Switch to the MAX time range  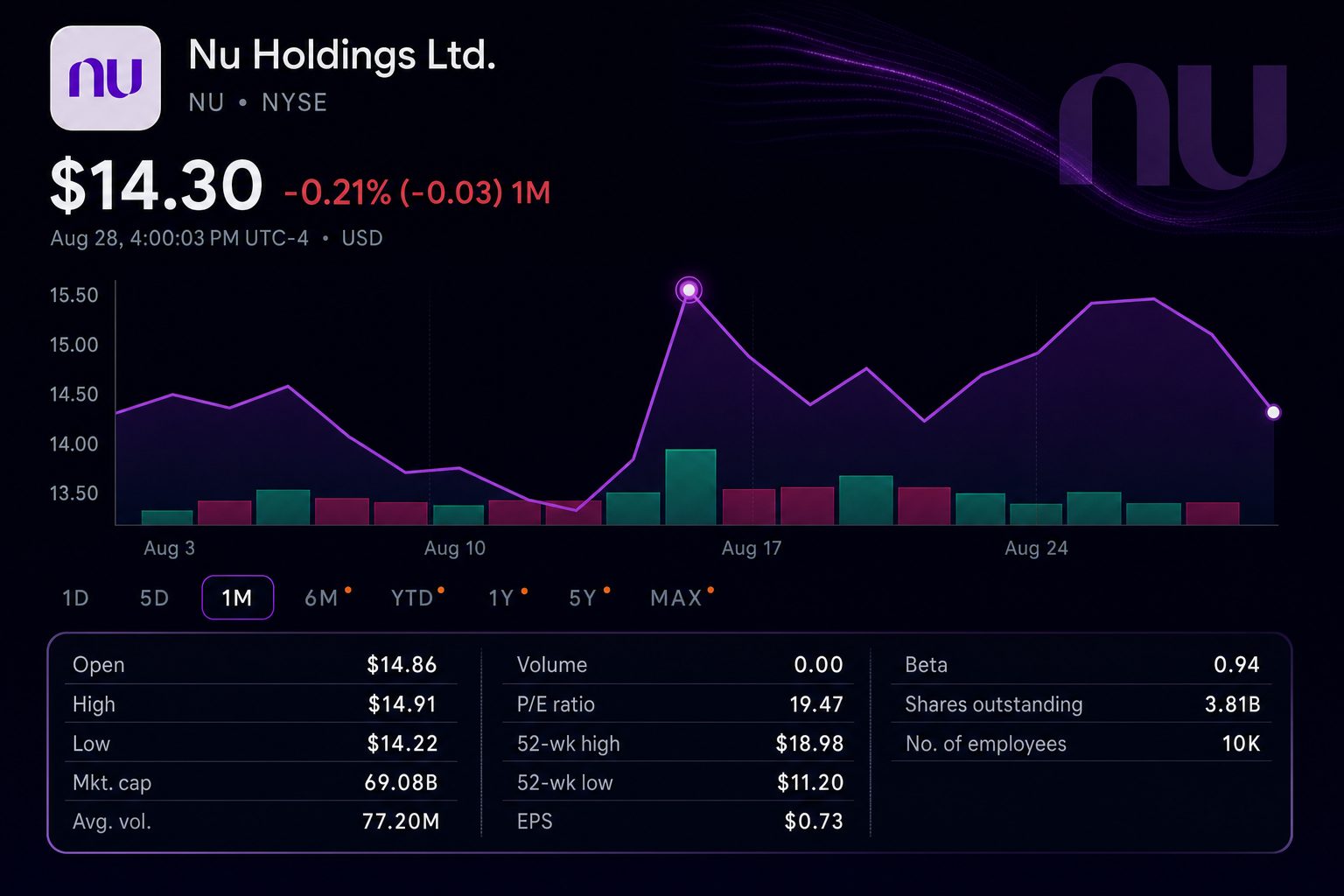(676, 598)
